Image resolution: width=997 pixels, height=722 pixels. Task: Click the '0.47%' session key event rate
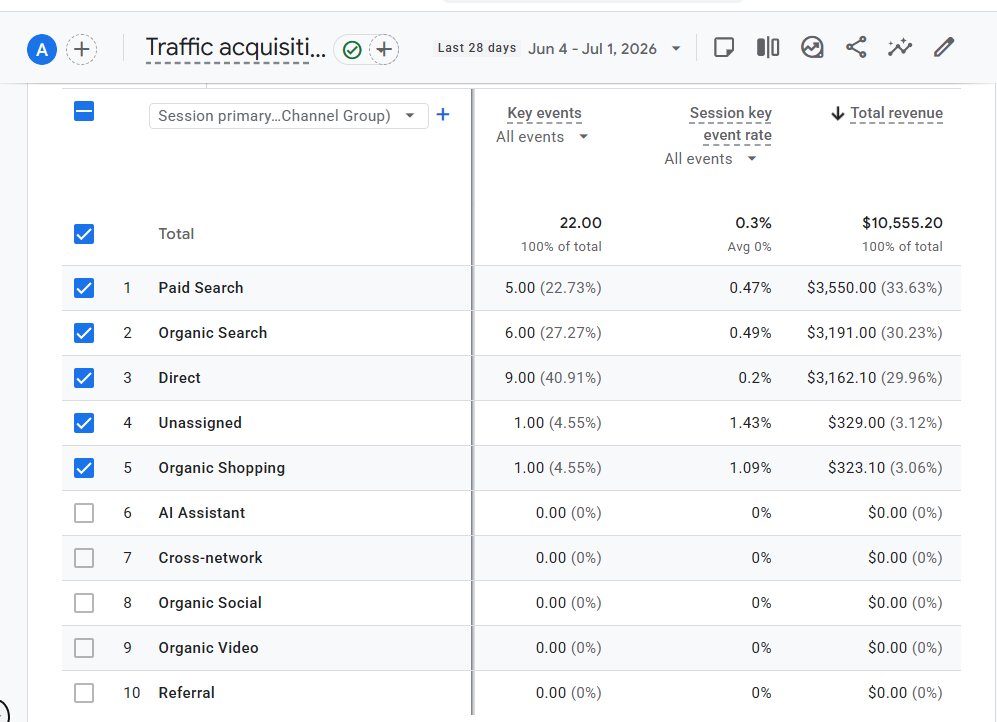750,288
